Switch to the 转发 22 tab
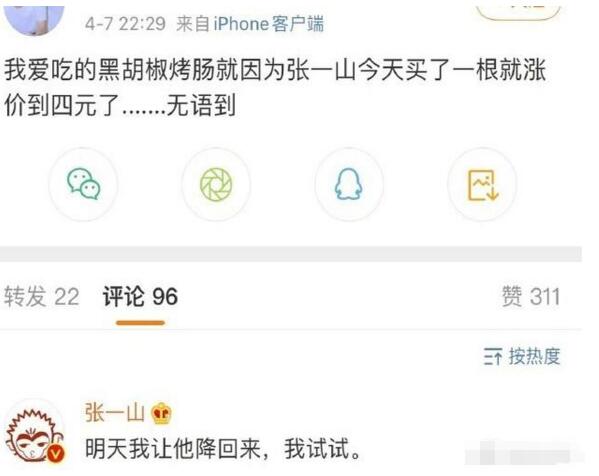Screen dimensions: 599x476 tap(42, 296)
